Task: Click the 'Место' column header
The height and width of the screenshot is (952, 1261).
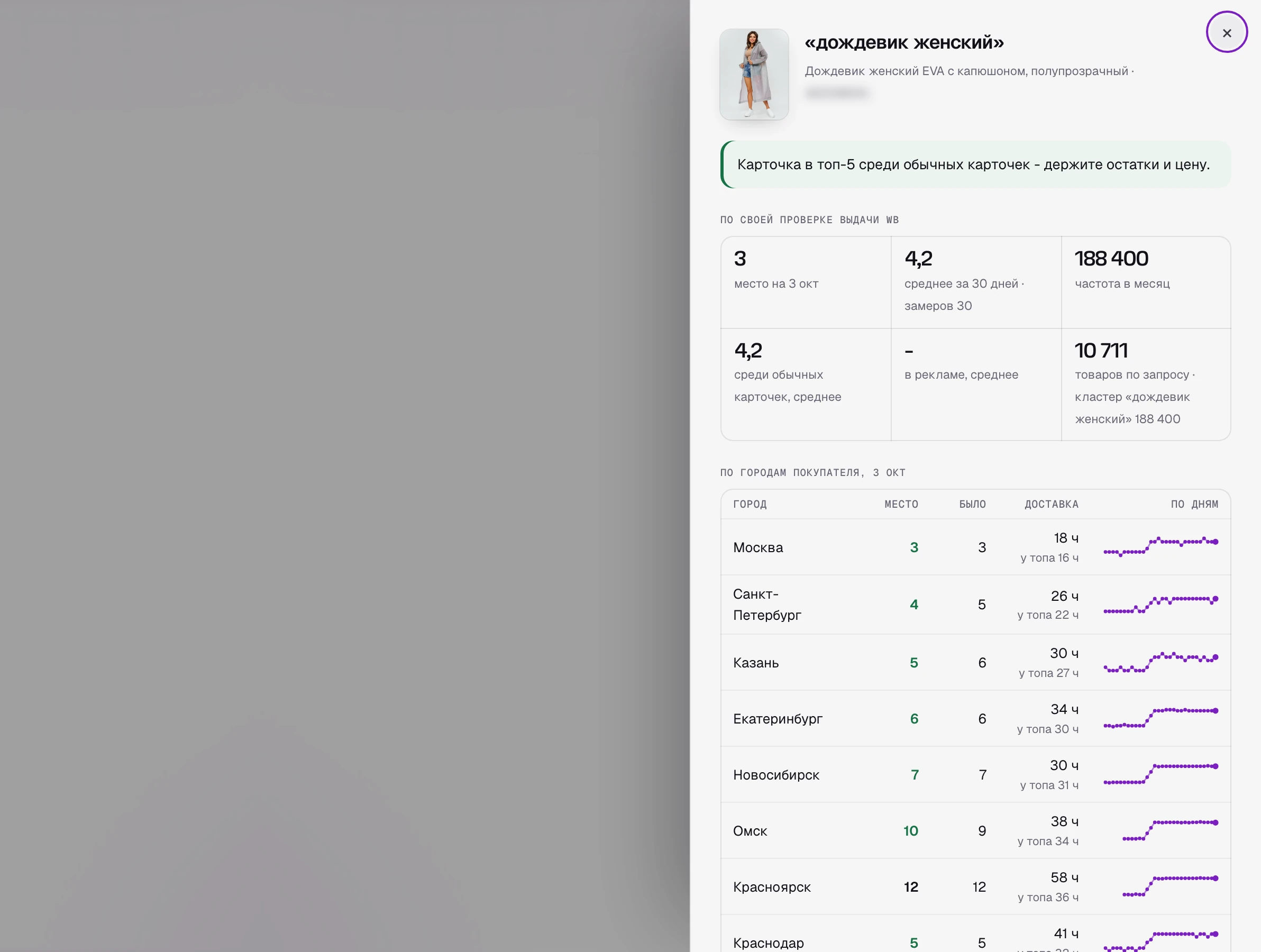Action: point(901,504)
